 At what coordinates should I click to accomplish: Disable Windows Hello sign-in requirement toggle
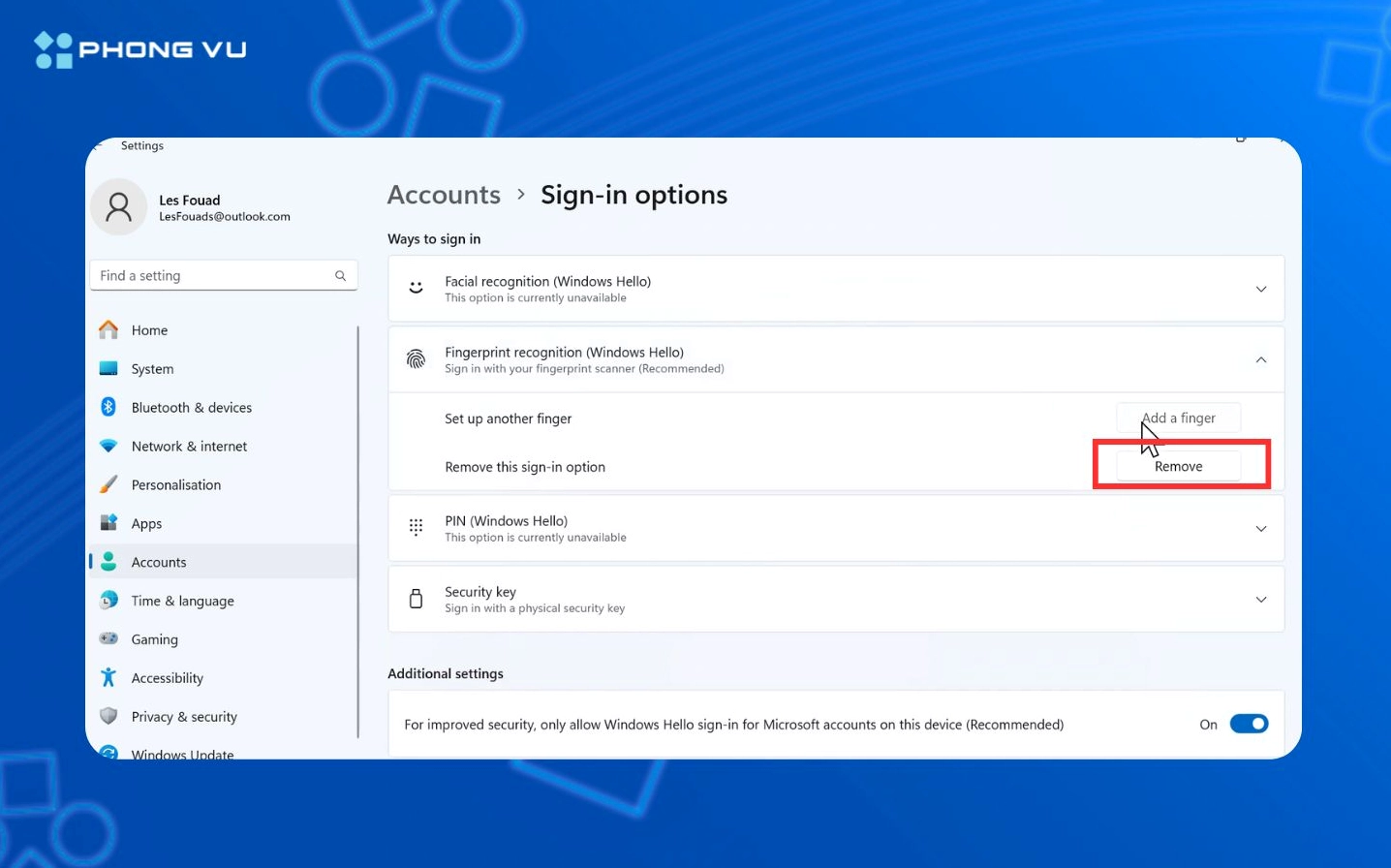[x=1249, y=723]
